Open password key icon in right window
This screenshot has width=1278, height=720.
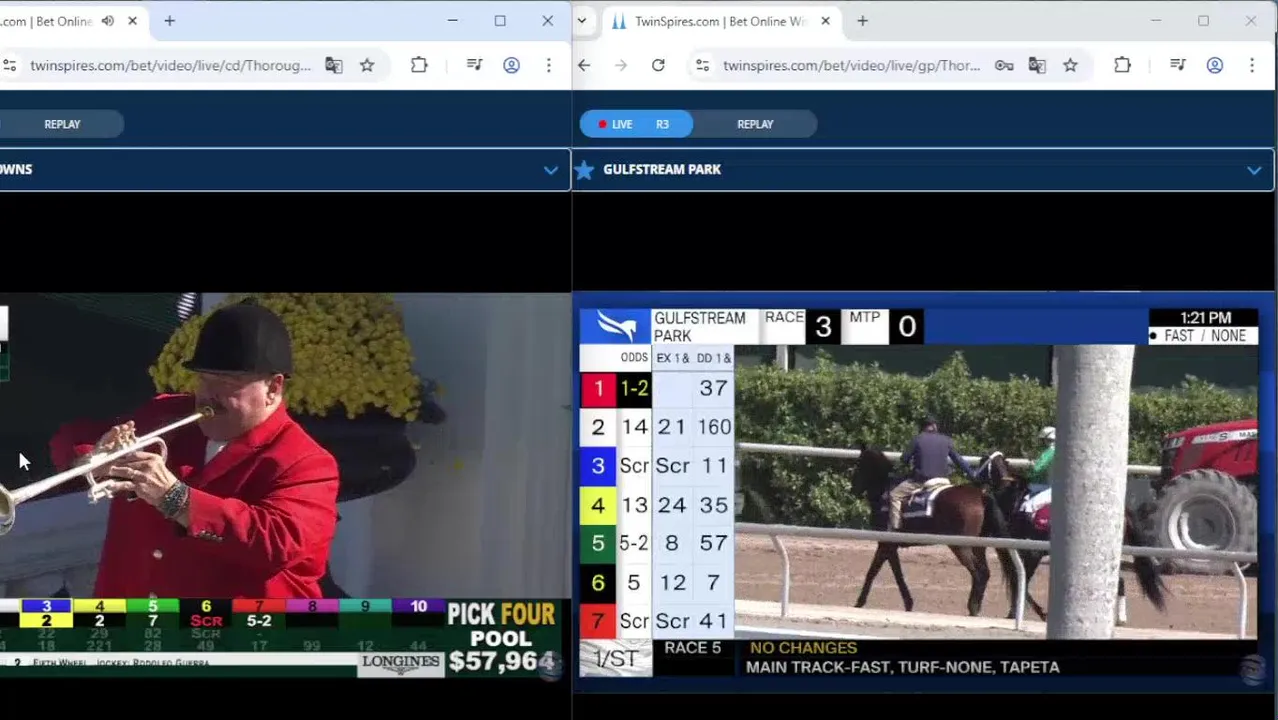[x=1004, y=65]
